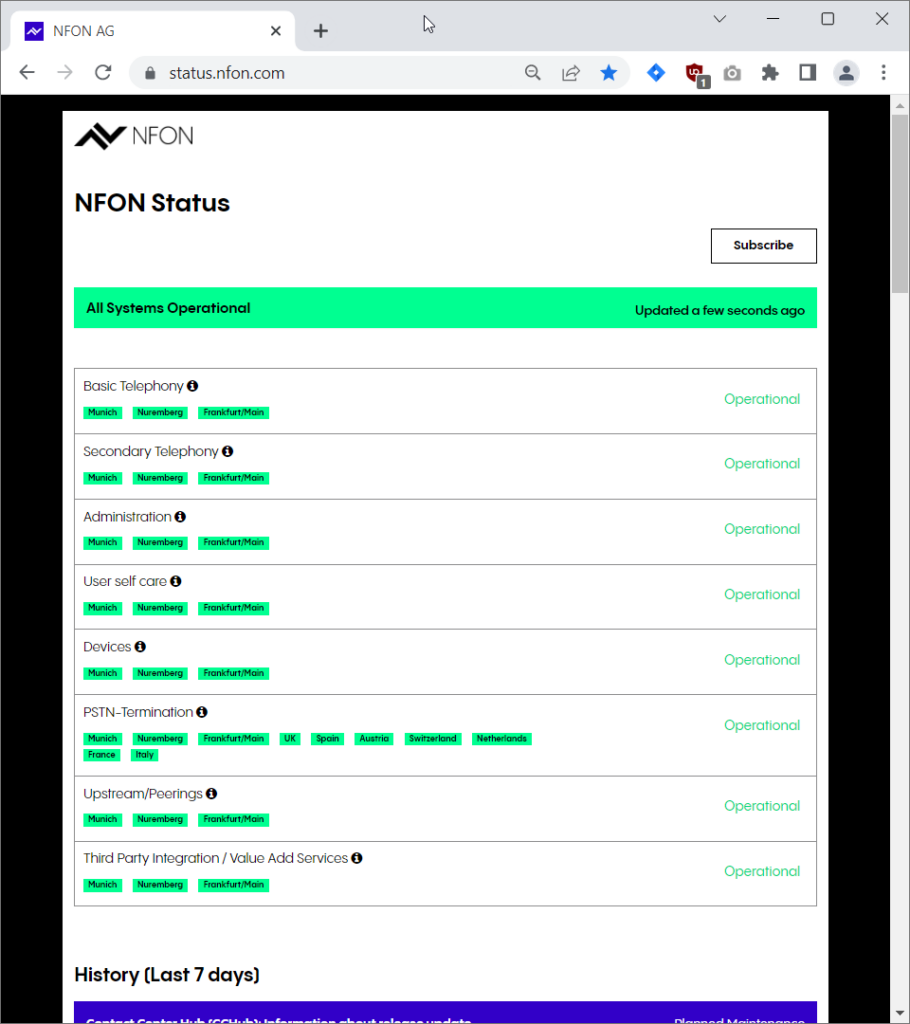Close the NFON AG tab
This screenshot has height=1024, width=910.
276,31
